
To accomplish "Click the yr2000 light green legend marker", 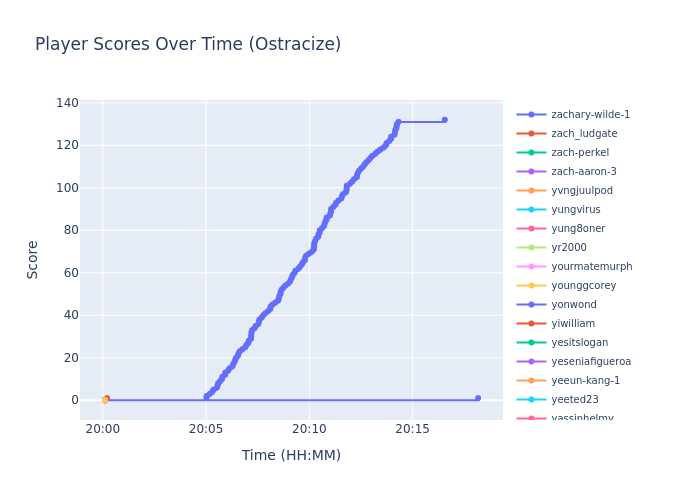I will pyautogui.click(x=531, y=248).
